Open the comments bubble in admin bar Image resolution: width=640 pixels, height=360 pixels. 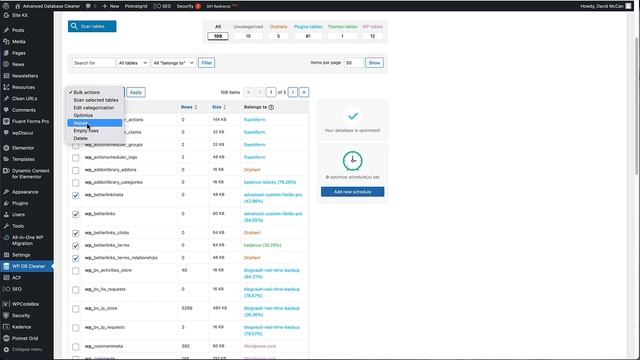(x=88, y=6)
